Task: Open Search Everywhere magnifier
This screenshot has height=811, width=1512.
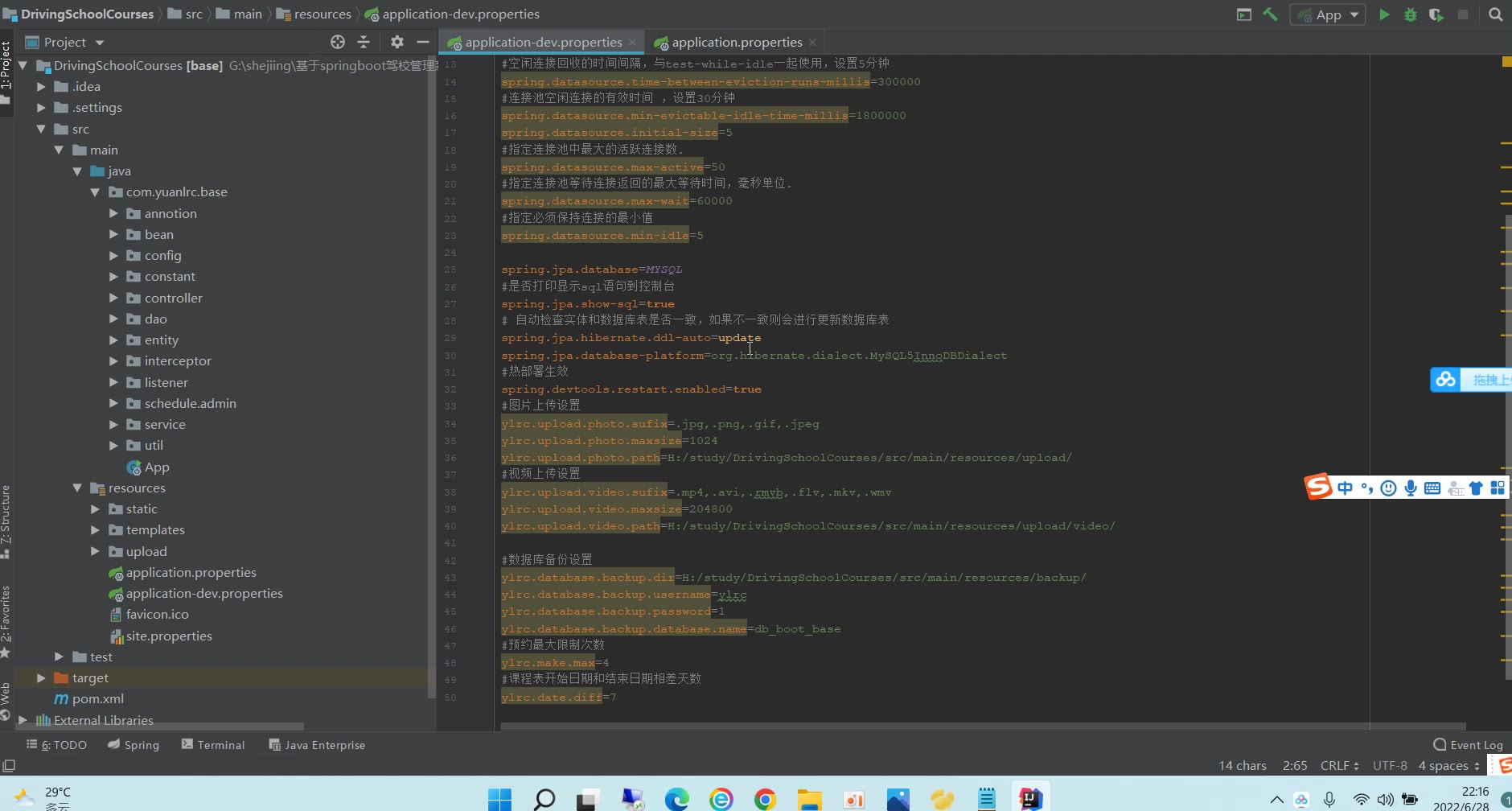Action: coord(1495,14)
